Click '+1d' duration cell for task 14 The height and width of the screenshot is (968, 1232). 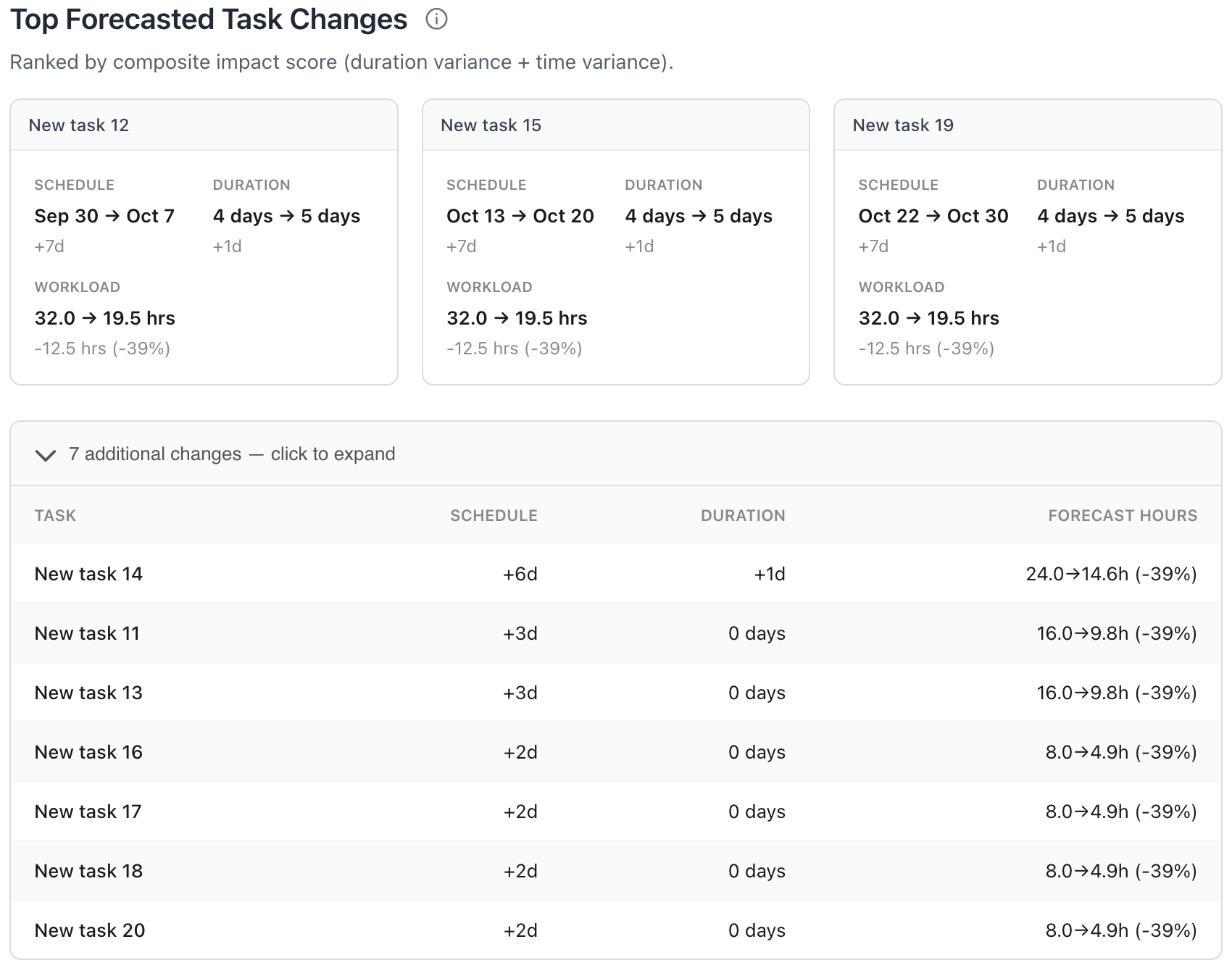(770, 575)
